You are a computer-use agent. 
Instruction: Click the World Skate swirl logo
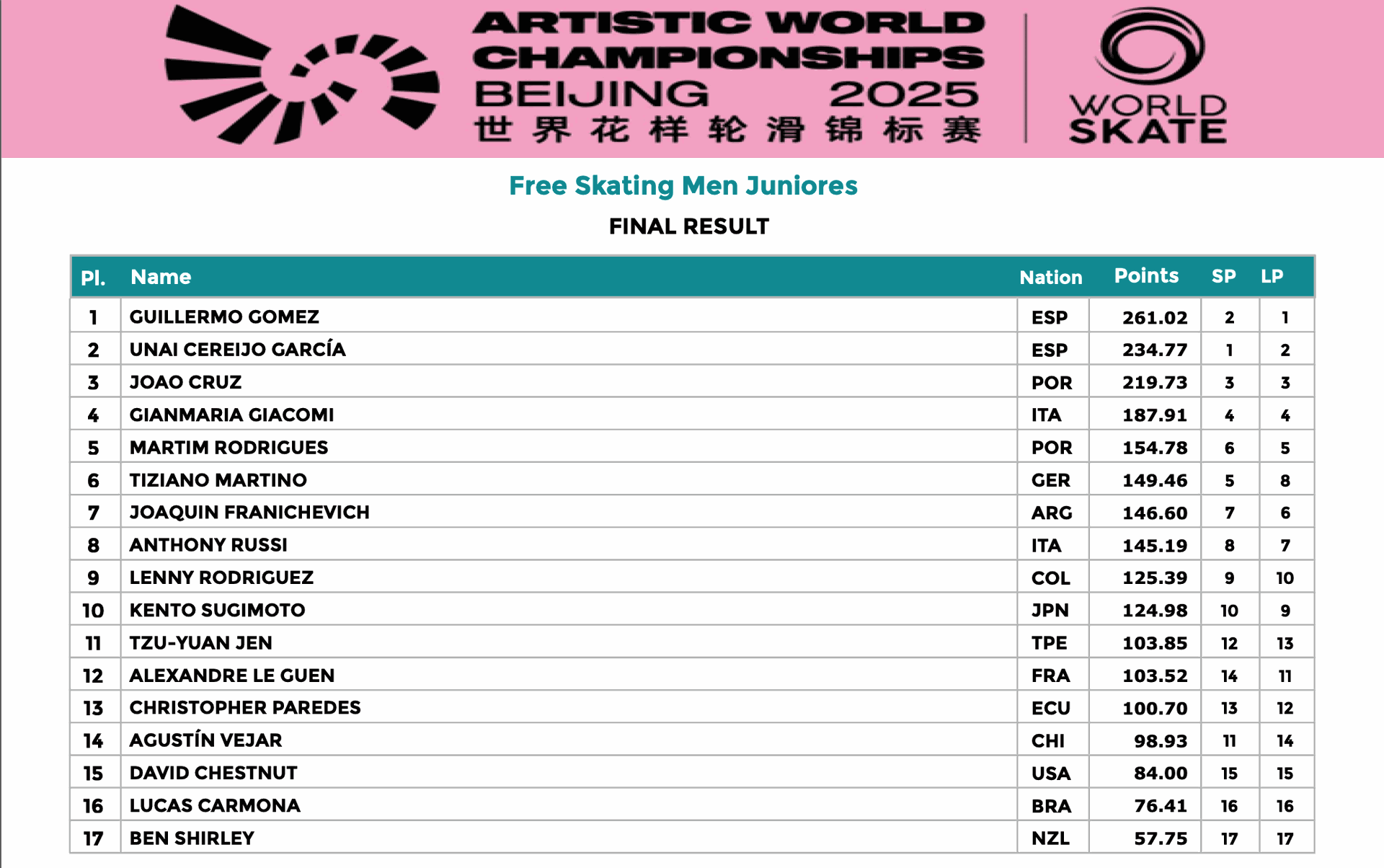1149,47
